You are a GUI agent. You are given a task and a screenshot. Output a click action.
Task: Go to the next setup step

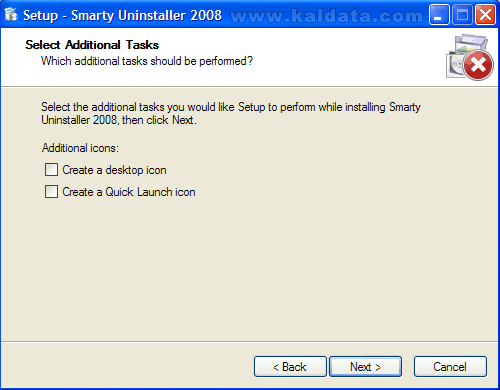(365, 367)
